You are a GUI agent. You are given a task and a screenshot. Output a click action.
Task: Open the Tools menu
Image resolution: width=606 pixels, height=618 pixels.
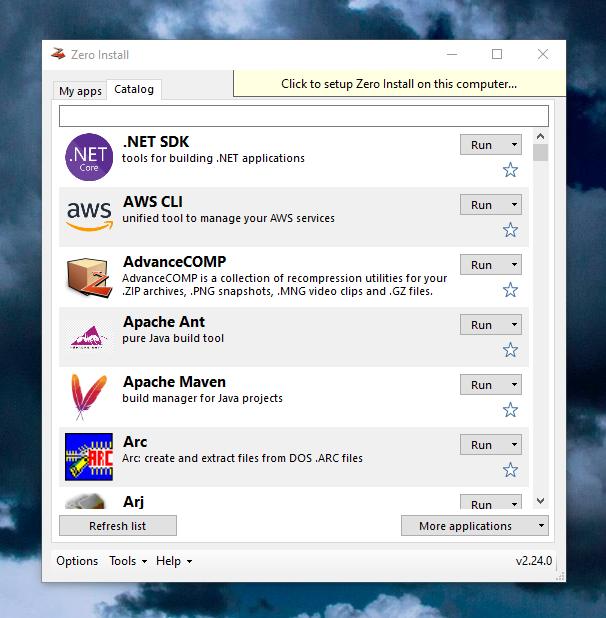click(128, 561)
